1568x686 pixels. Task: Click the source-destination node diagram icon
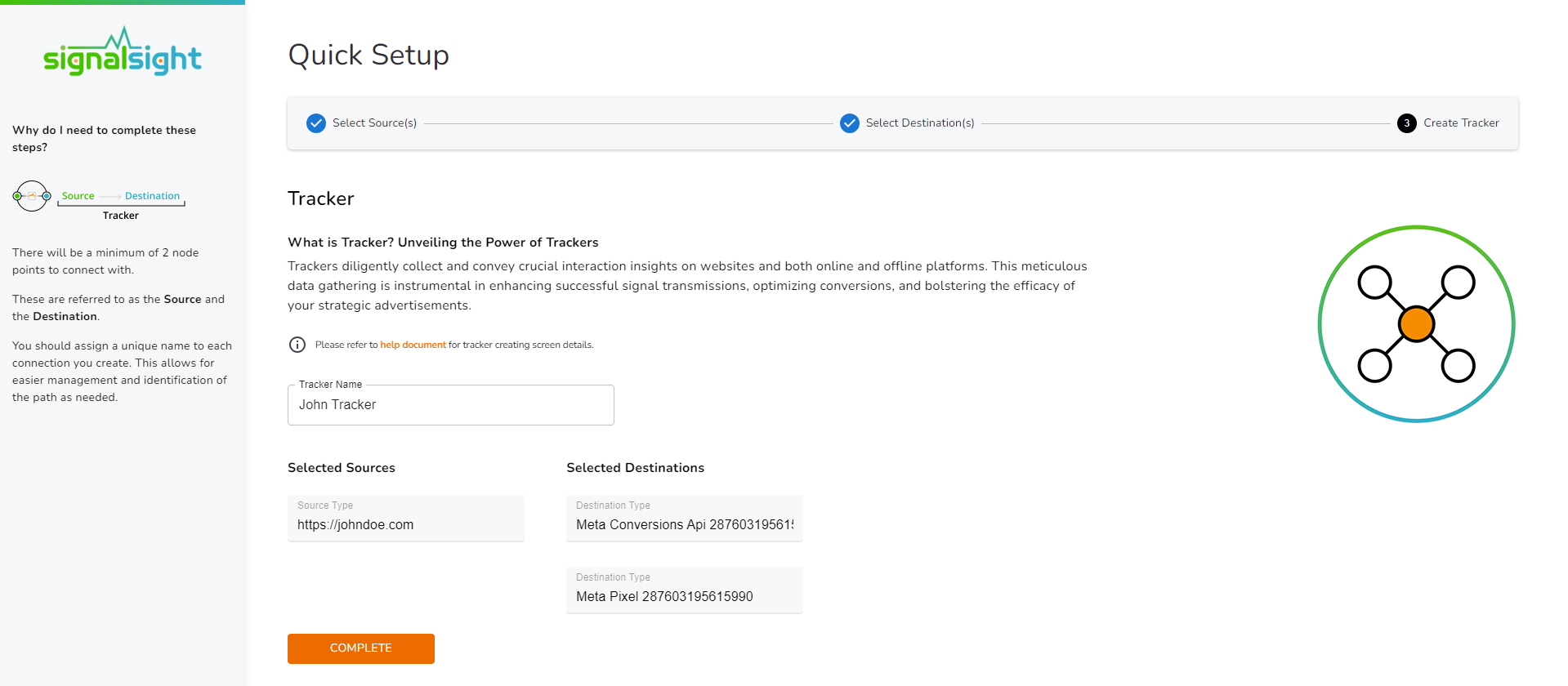(32, 196)
